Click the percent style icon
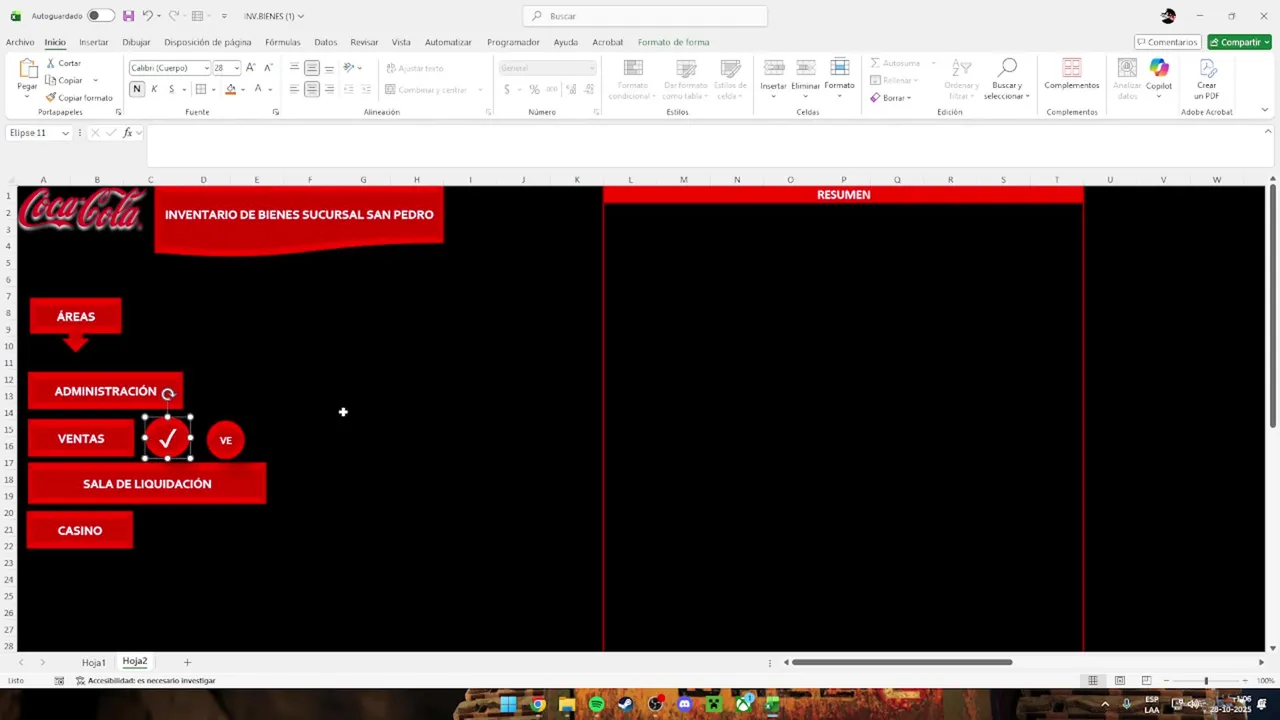The height and width of the screenshot is (720, 1280). pyautogui.click(x=534, y=89)
